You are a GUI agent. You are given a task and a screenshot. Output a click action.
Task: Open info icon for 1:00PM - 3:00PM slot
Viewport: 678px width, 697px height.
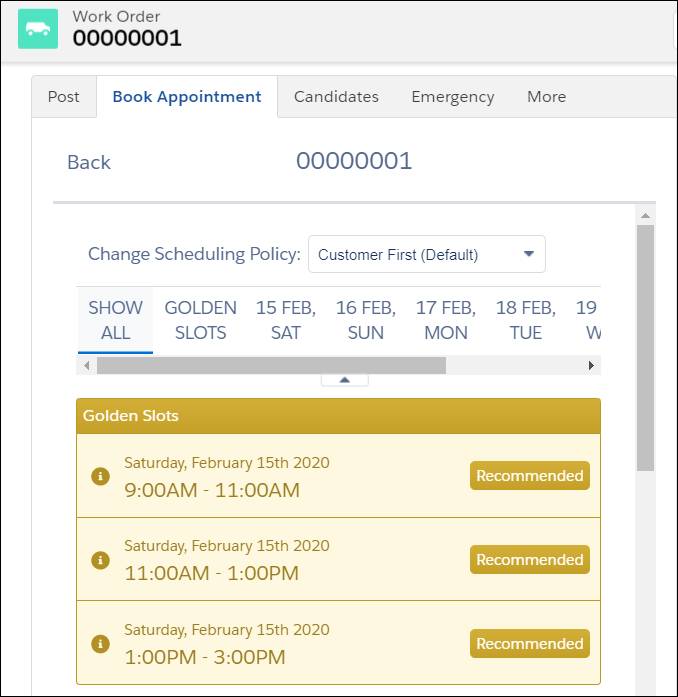tap(100, 643)
